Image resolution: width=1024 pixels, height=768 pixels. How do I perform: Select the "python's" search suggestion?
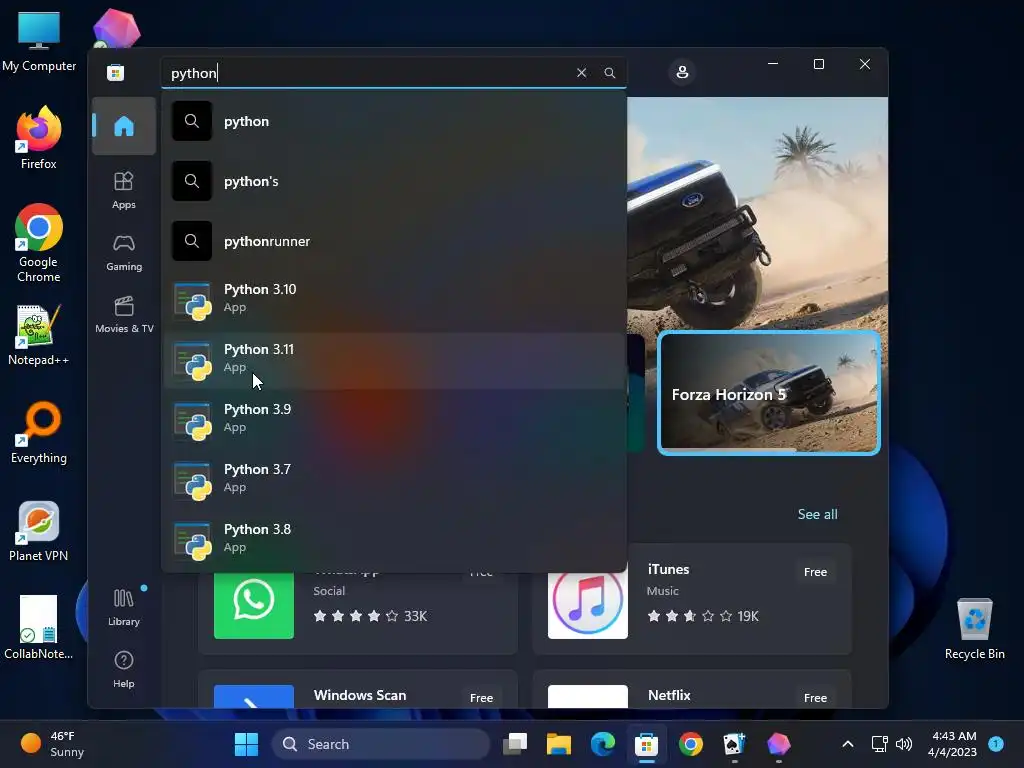tap(394, 181)
